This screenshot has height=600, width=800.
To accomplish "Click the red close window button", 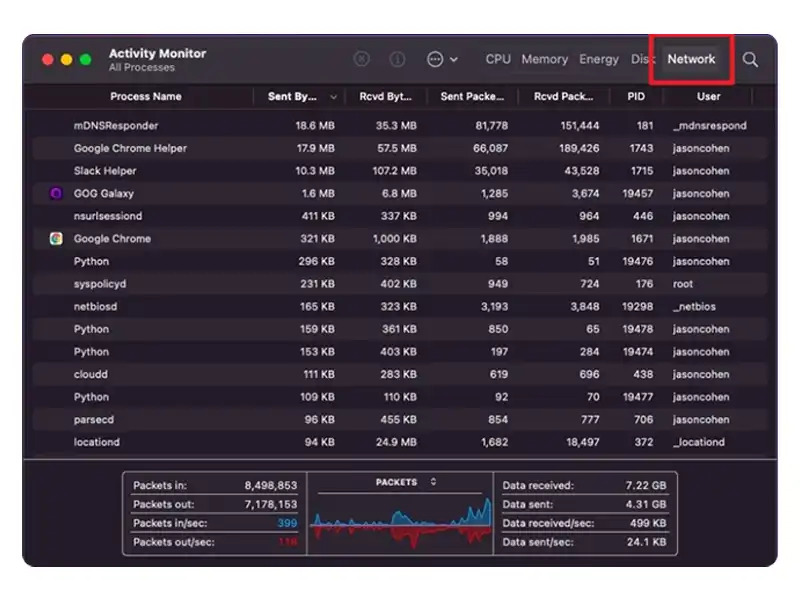I will tap(47, 60).
